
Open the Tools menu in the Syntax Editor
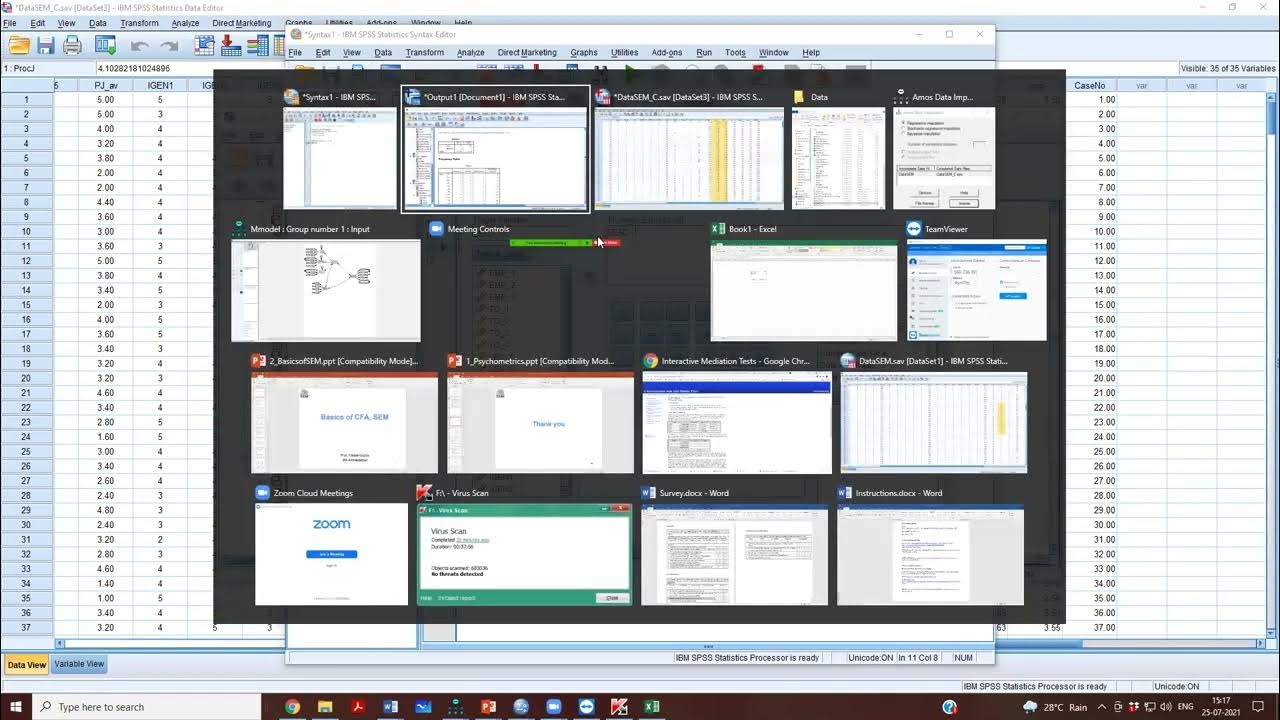point(735,53)
